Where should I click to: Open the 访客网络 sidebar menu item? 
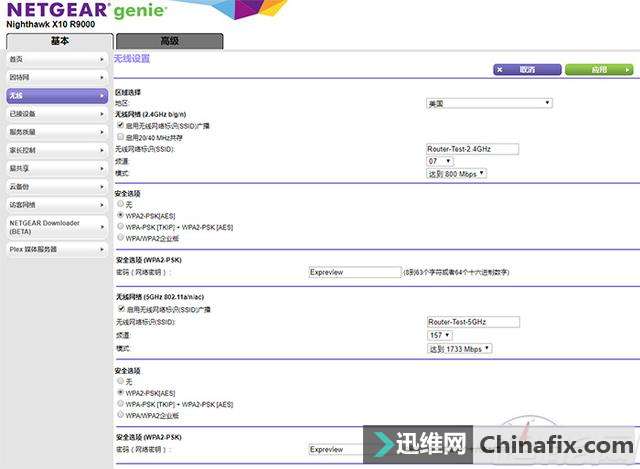point(54,204)
